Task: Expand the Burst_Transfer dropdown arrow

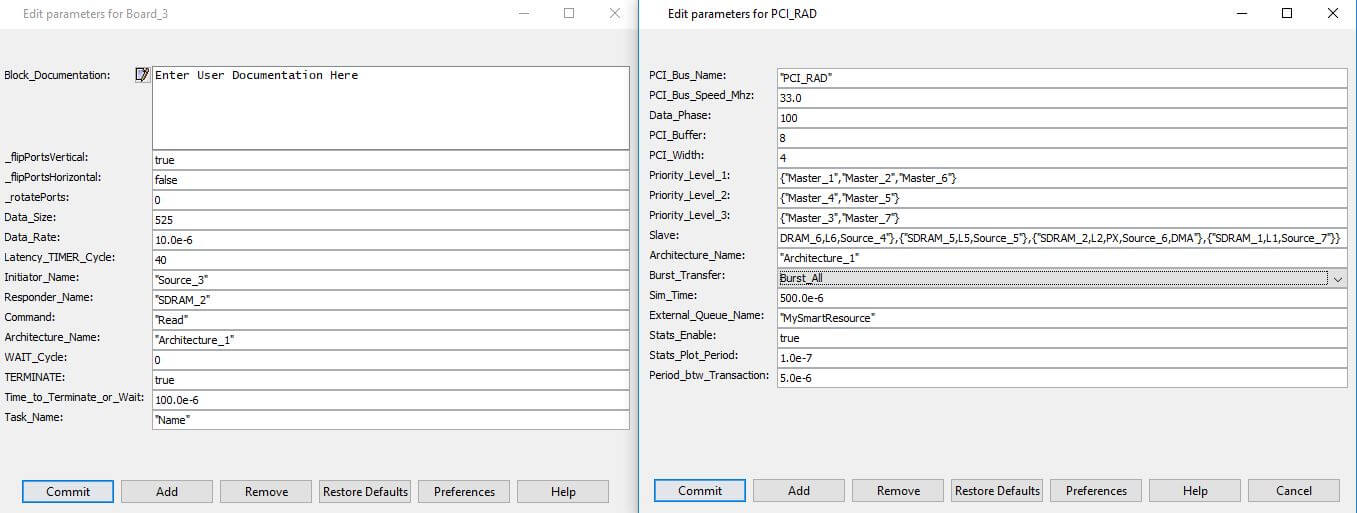Action: pos(1338,278)
